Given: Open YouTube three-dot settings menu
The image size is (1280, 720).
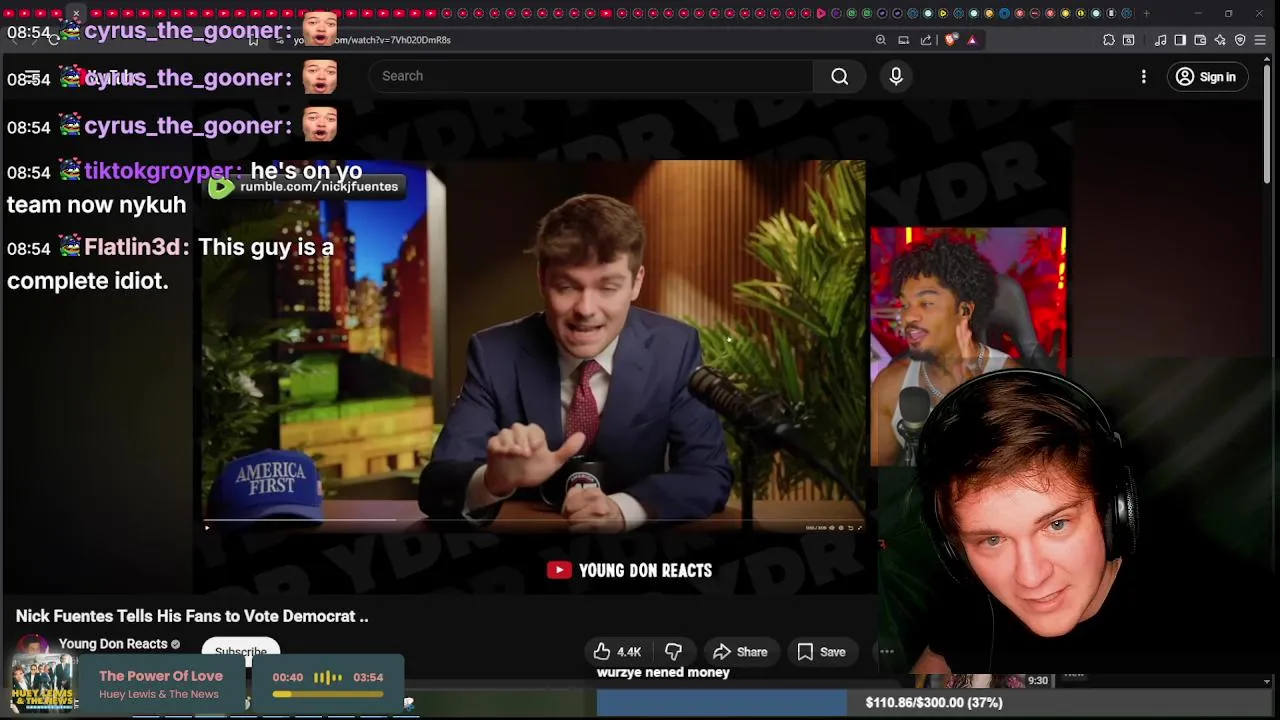Looking at the screenshot, I should (1144, 77).
